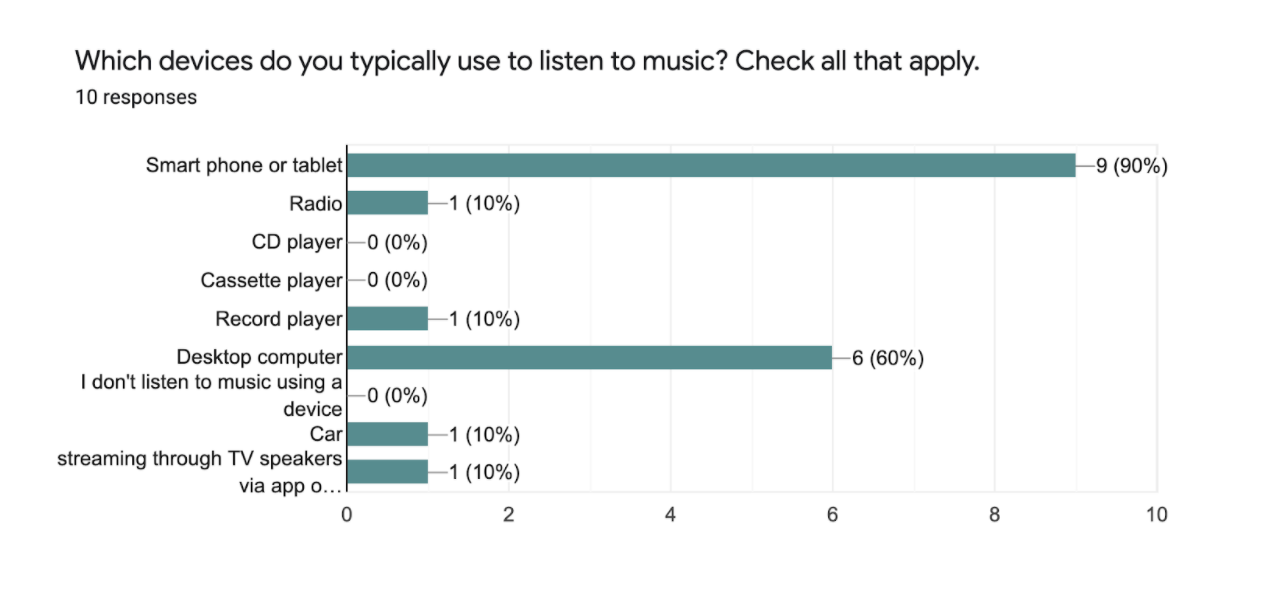Select the Record player bar
Image resolution: width=1266 pixels, height=590 pixels.
[387, 319]
